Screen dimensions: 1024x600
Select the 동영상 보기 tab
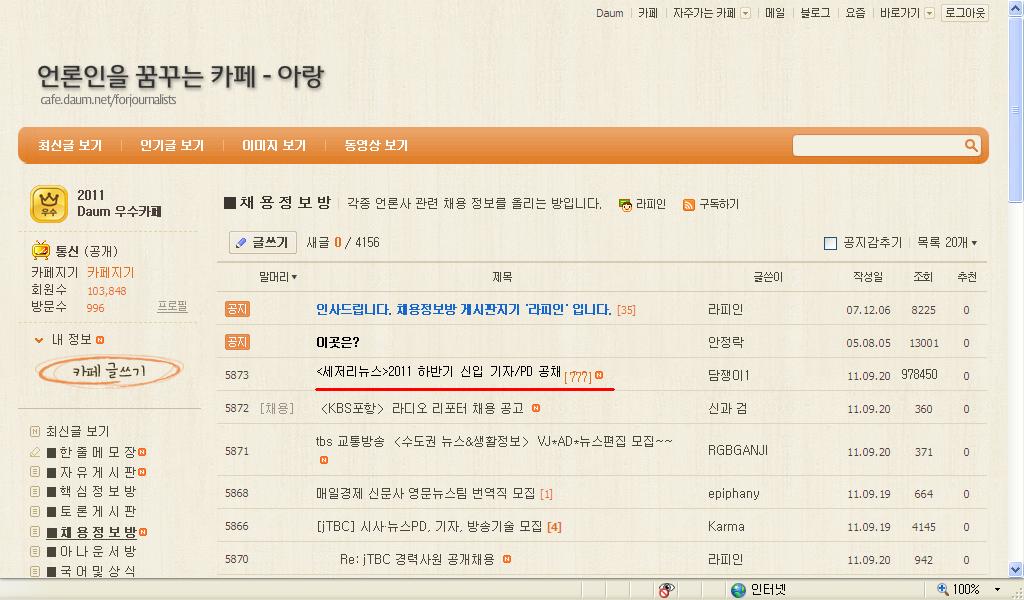coord(376,146)
